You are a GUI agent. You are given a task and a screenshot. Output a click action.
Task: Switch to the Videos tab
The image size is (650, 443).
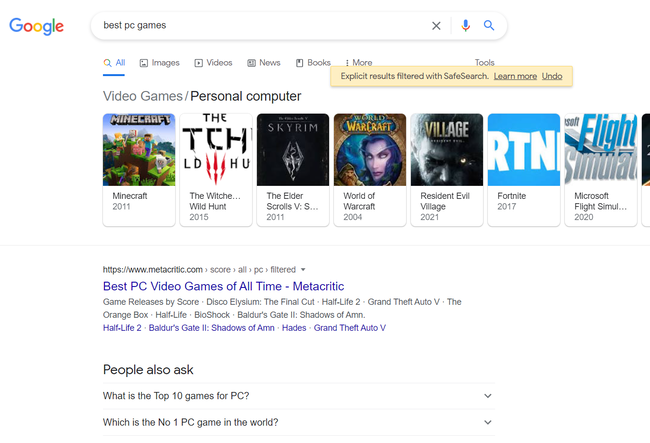[x=213, y=63]
